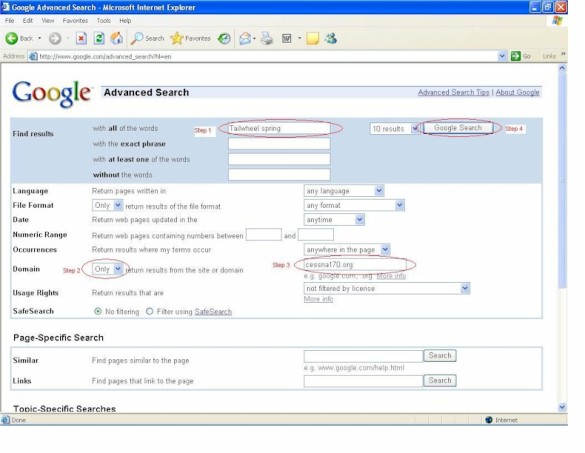Select the No filtering radio button

[x=98, y=311]
